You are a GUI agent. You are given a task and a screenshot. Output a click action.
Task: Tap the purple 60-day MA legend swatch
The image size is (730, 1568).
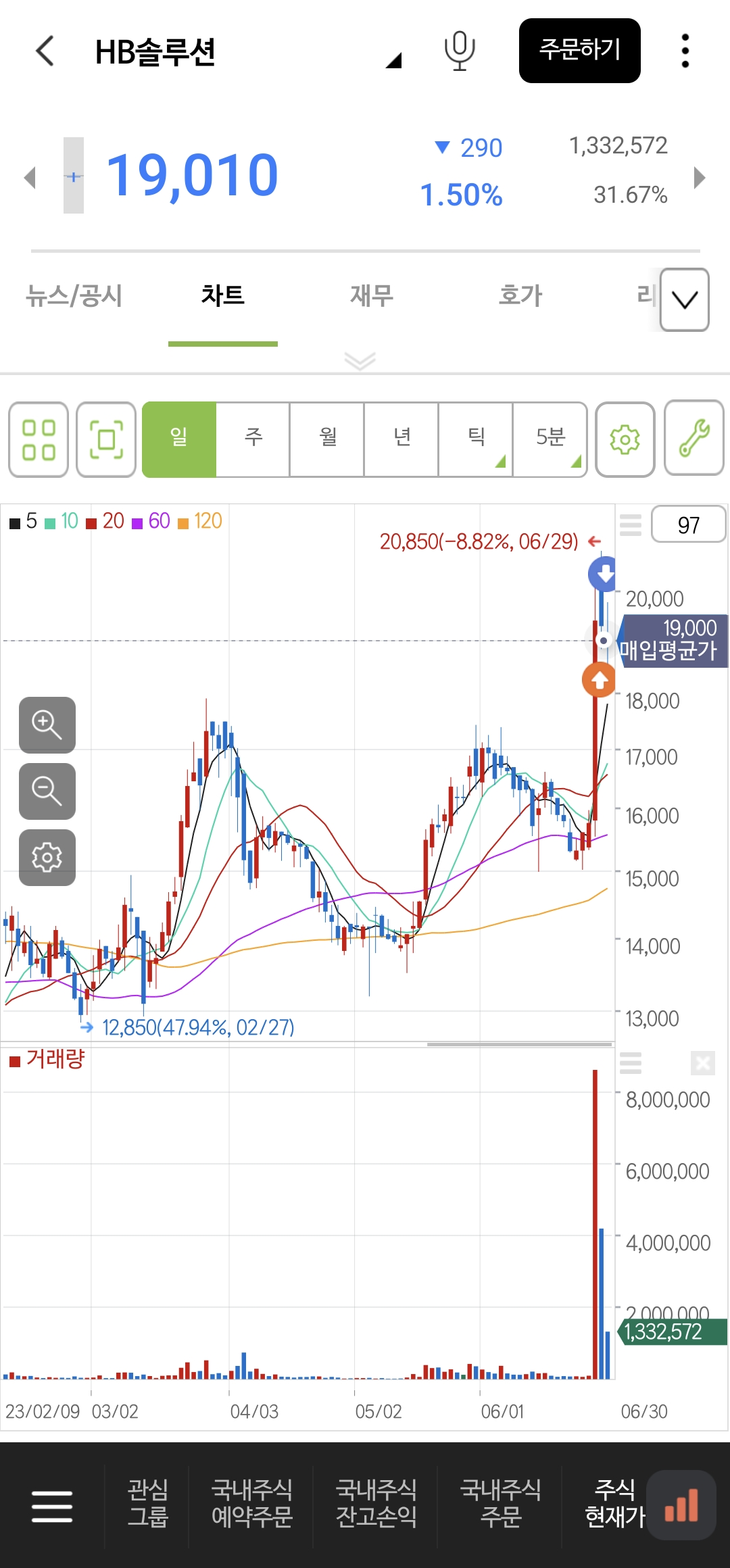click(137, 523)
